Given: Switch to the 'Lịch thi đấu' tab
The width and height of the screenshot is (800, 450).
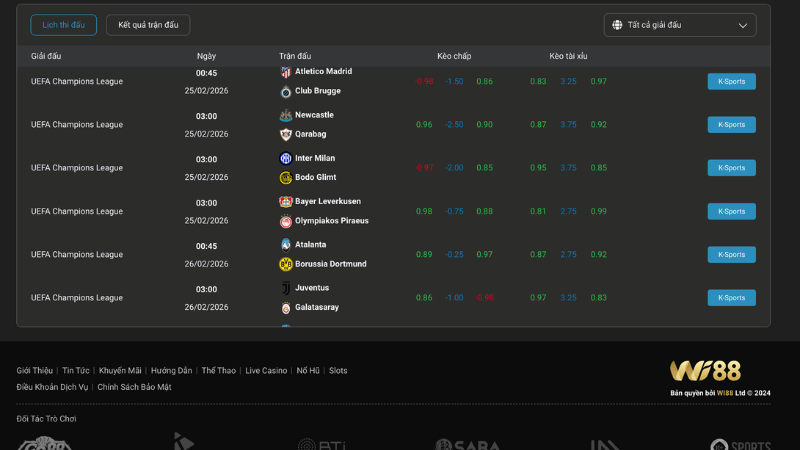Looking at the screenshot, I should click(x=63, y=25).
